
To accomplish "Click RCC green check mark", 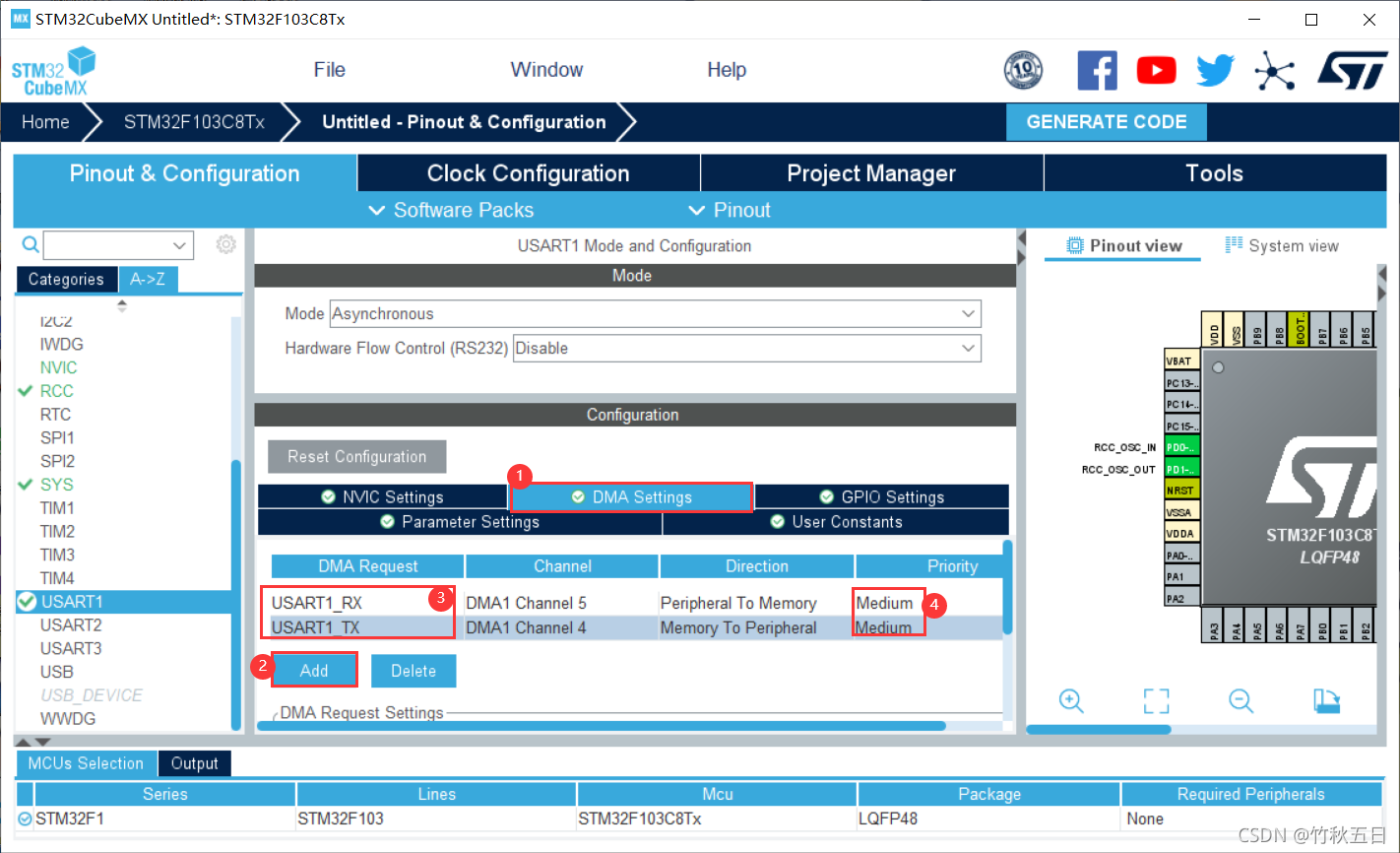I will click(26, 391).
